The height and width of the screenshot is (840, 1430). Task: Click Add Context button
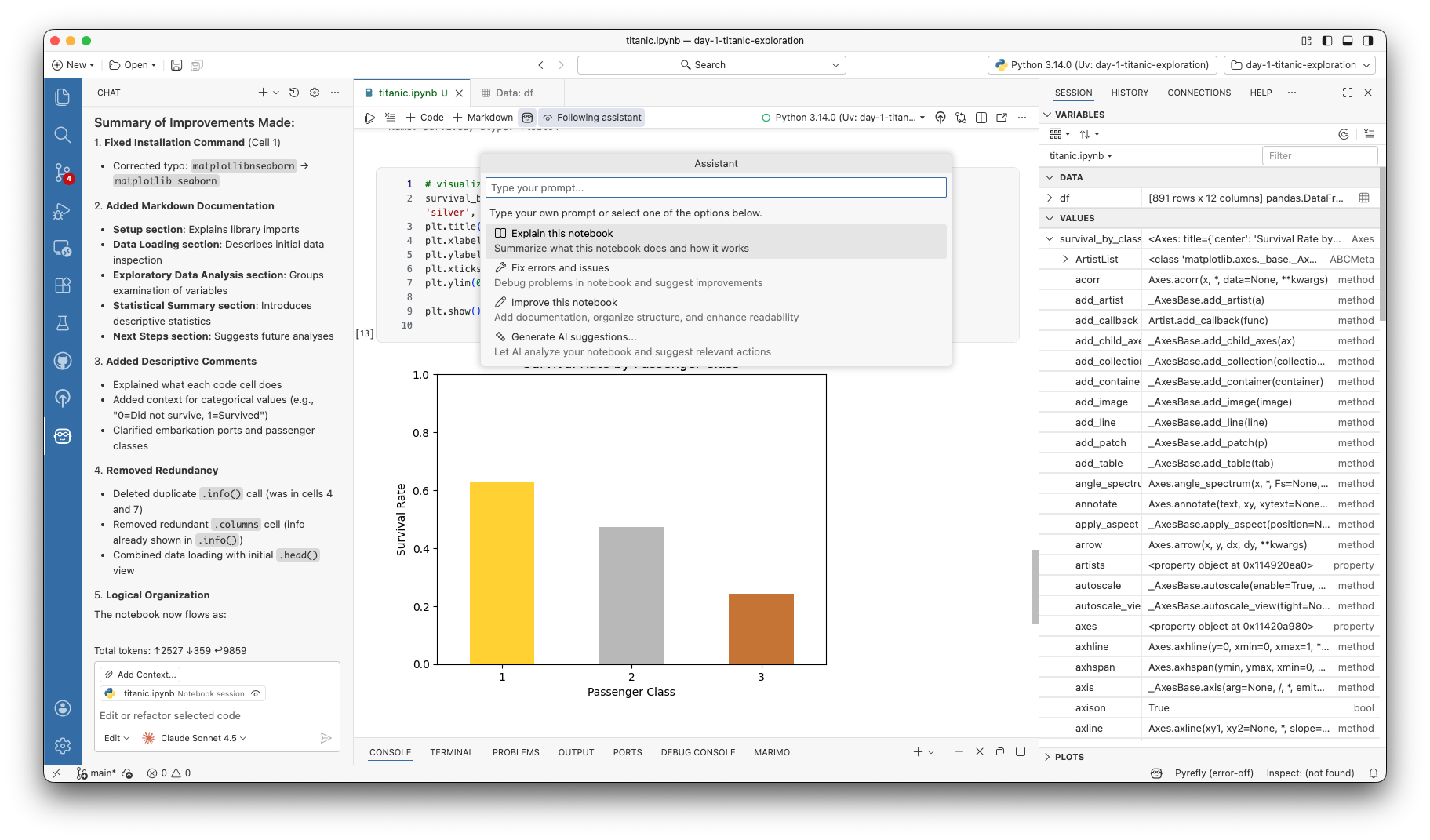point(140,675)
